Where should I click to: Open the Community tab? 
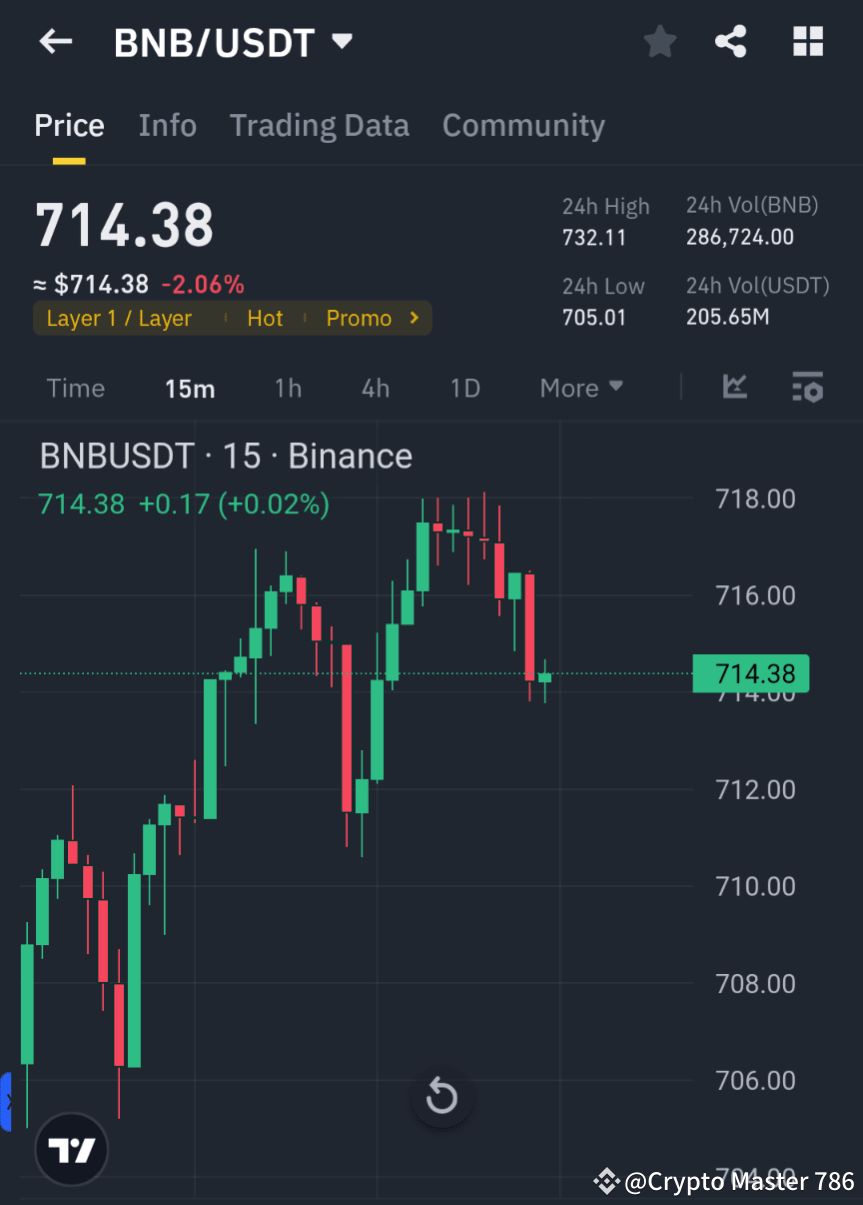[523, 125]
